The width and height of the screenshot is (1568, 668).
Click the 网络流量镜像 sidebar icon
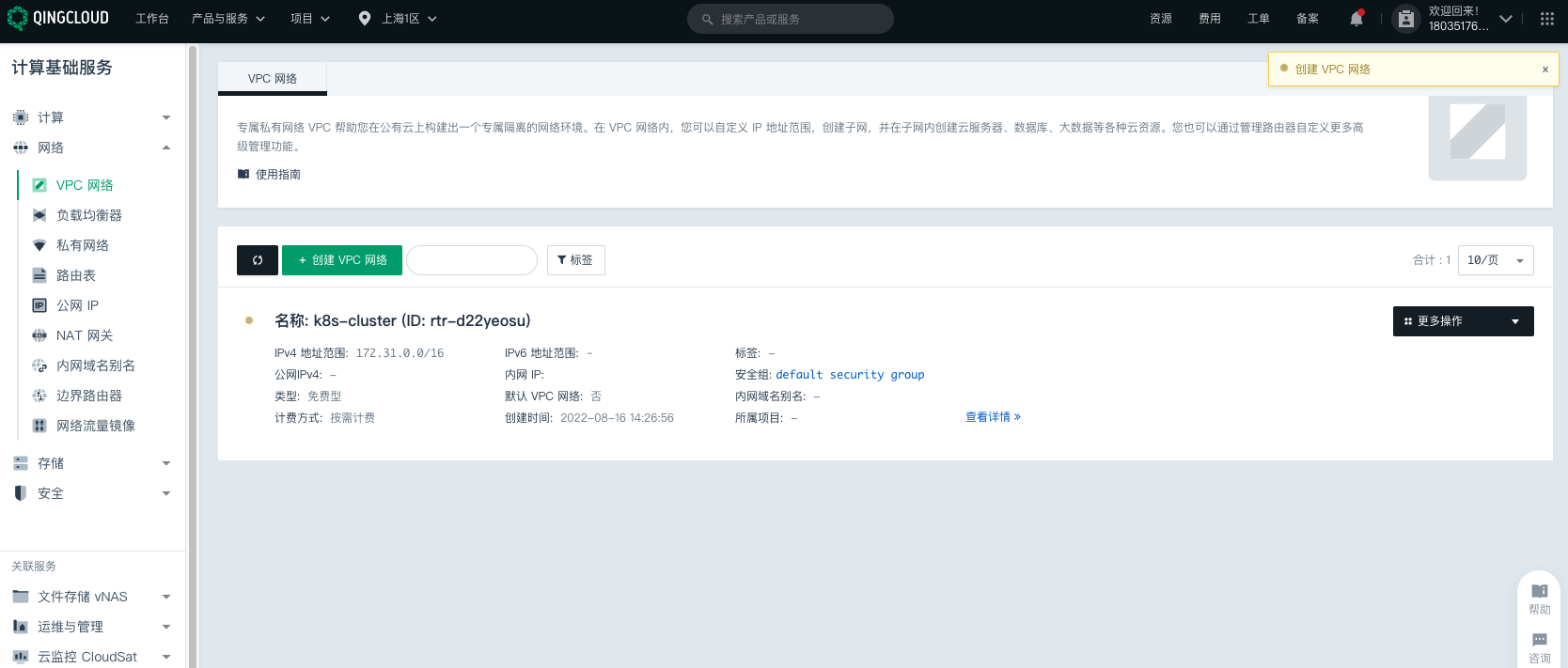(x=39, y=426)
